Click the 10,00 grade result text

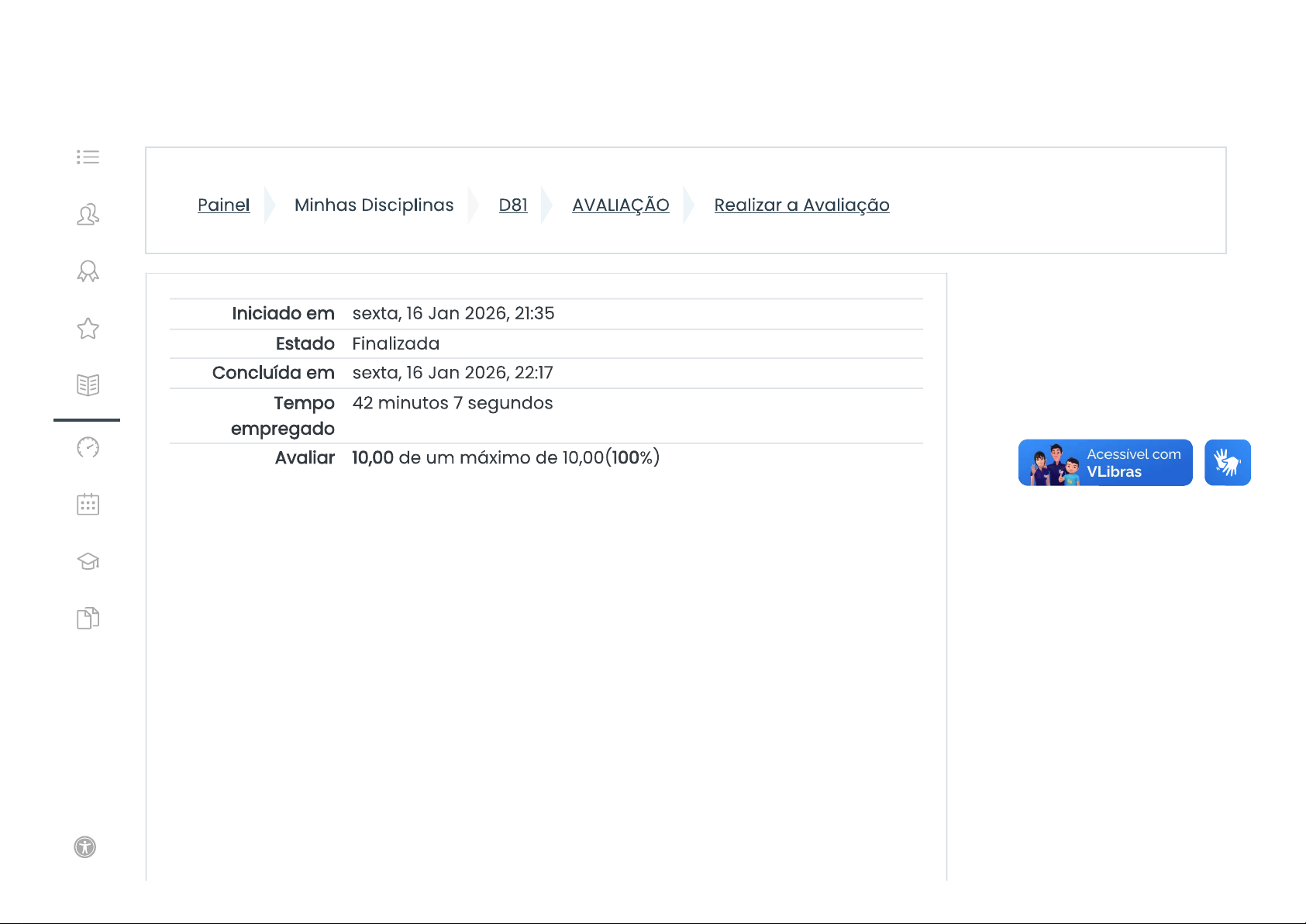point(373,458)
